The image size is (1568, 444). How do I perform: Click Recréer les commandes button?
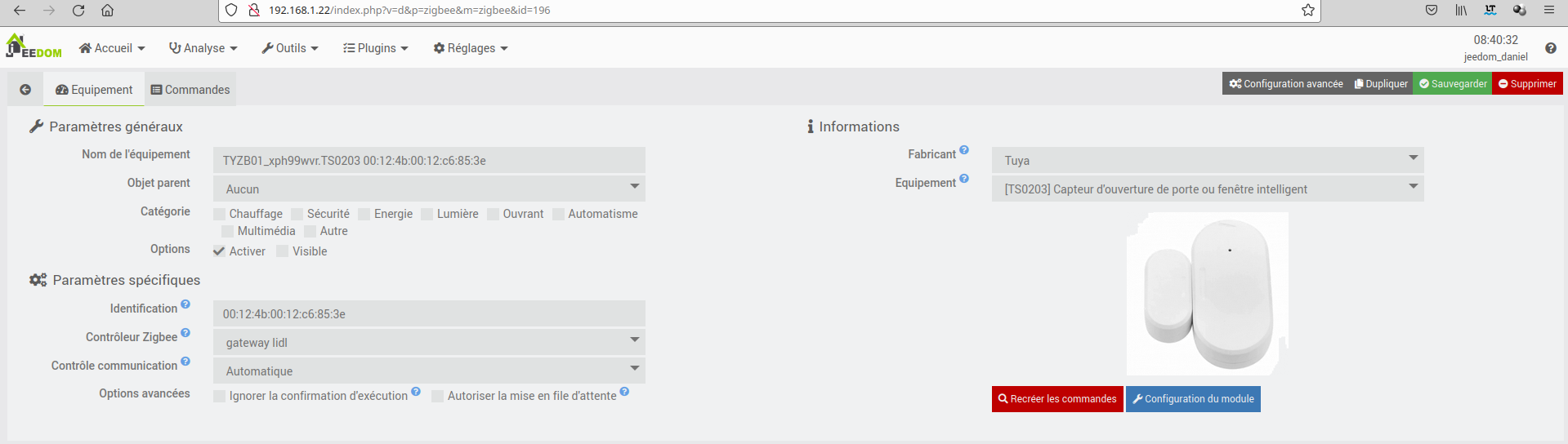coord(1057,399)
